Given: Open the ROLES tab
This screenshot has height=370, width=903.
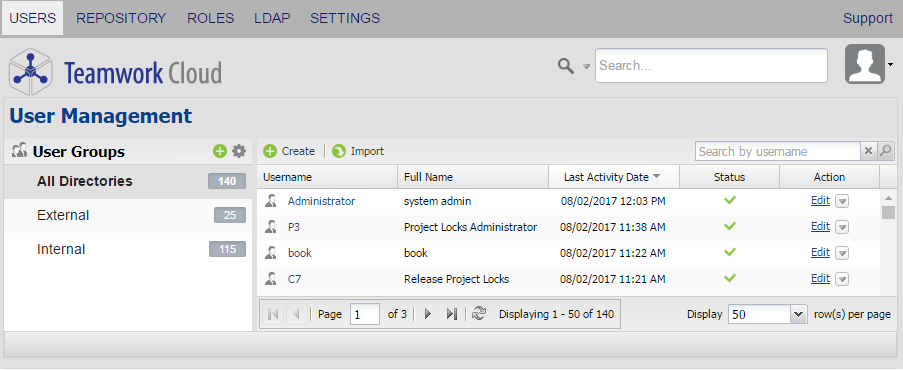Looking at the screenshot, I should pyautogui.click(x=210, y=18).
